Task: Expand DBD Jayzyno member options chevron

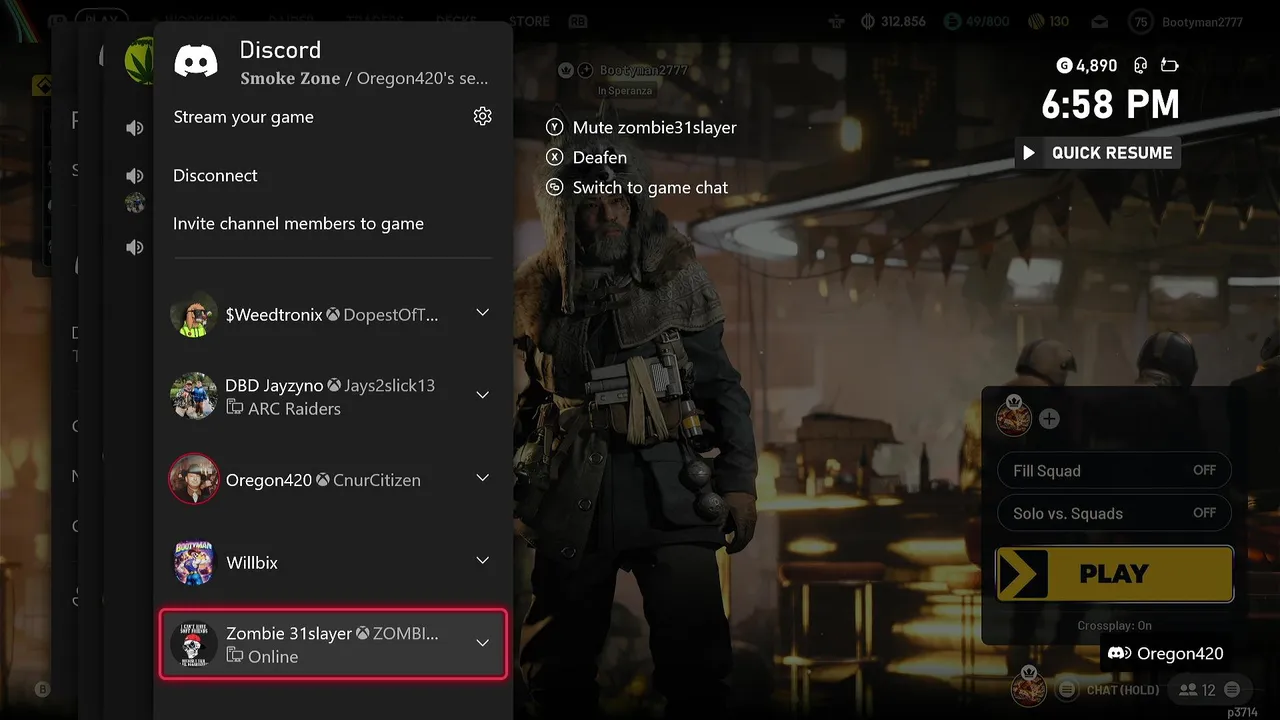Action: 482,395
